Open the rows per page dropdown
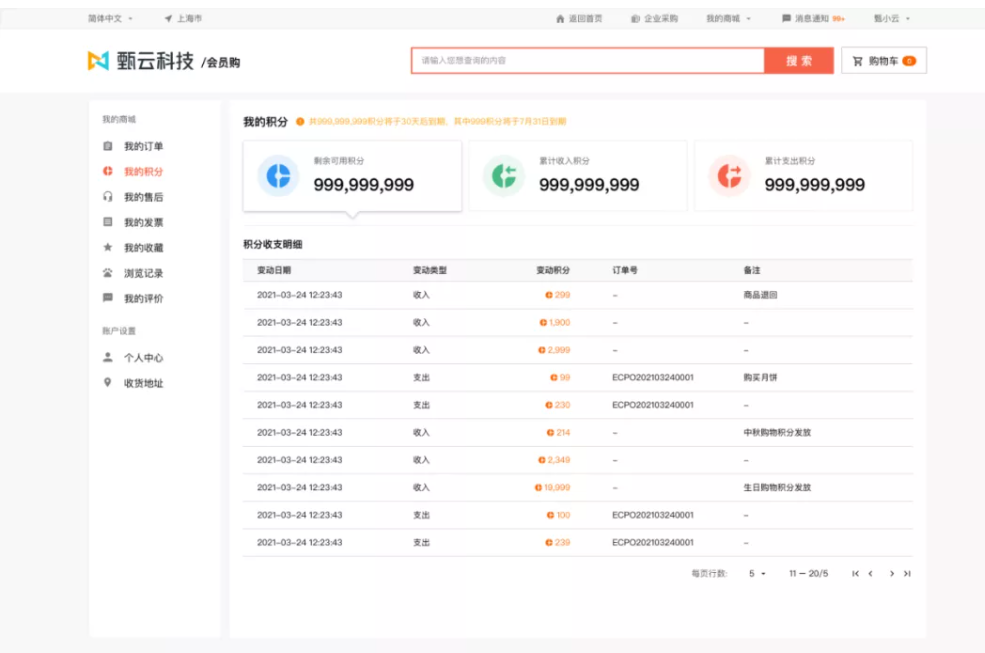 (757, 574)
